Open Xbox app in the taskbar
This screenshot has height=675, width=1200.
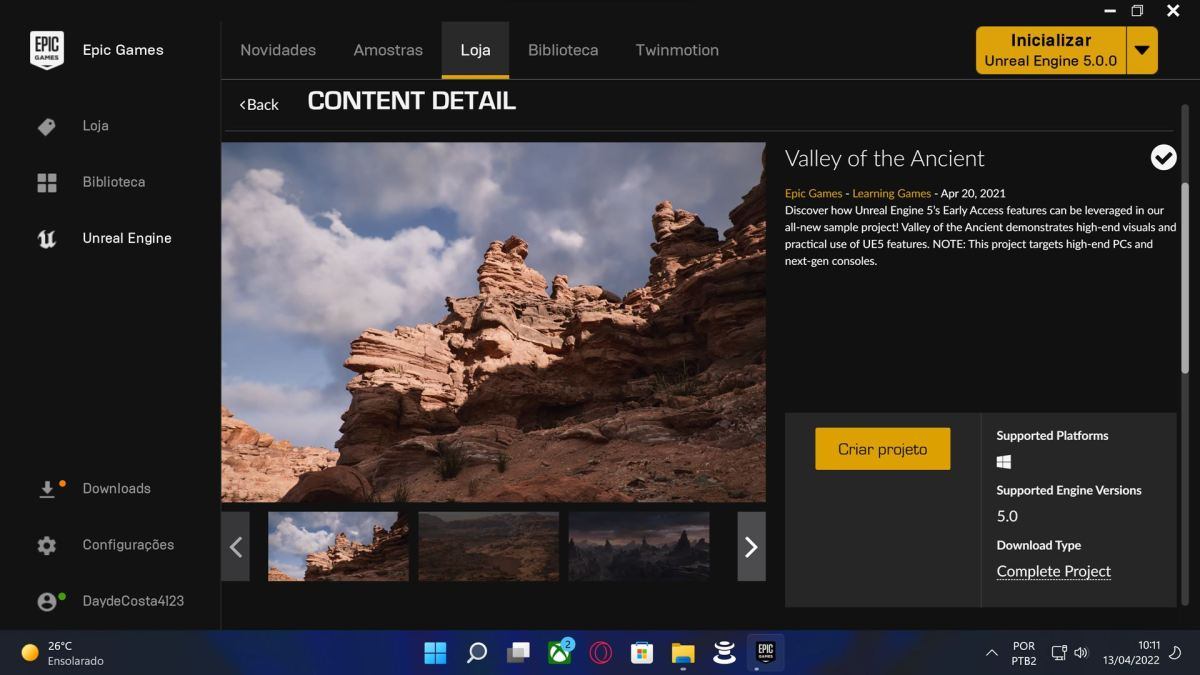point(559,652)
